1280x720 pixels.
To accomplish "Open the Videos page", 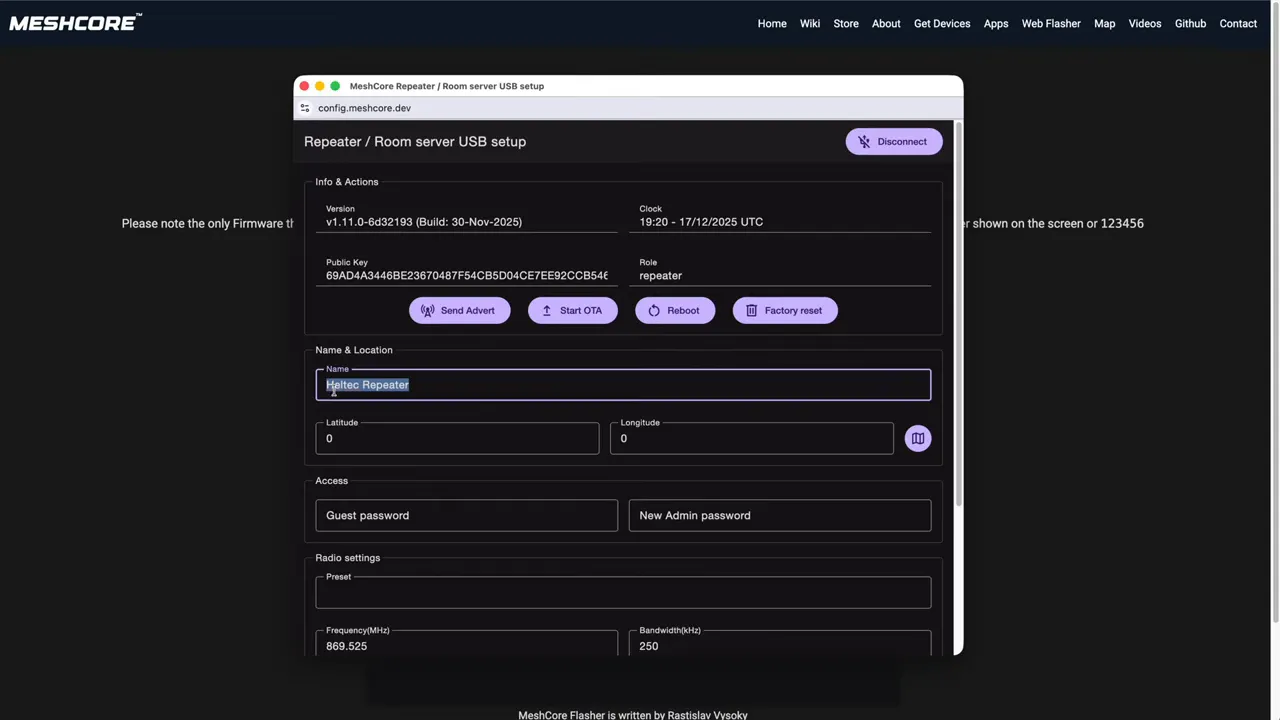I will point(1145,24).
